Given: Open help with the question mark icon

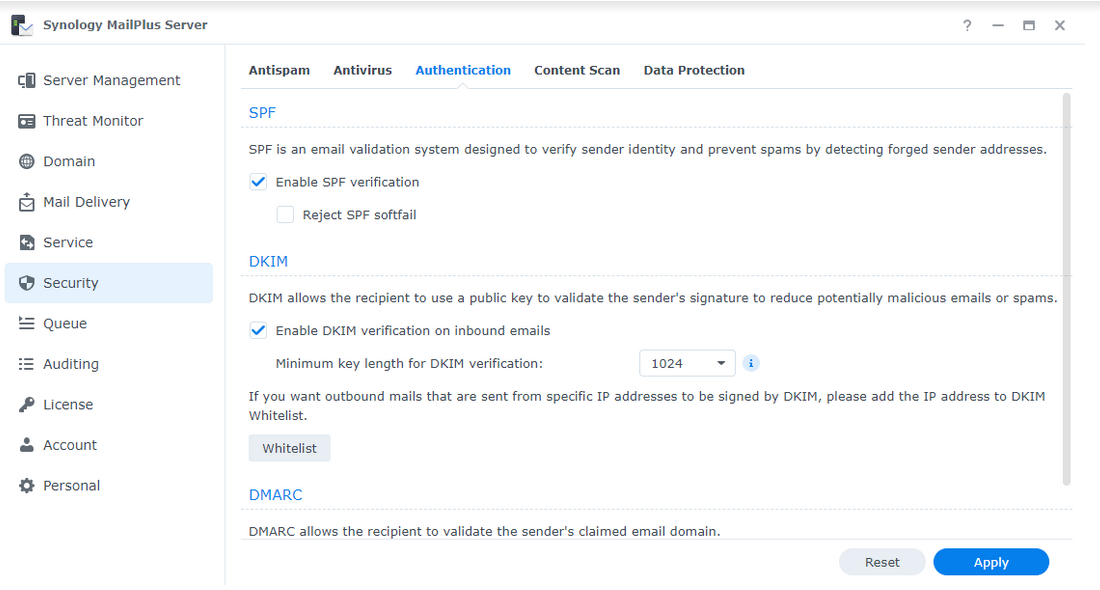Looking at the screenshot, I should click(967, 26).
